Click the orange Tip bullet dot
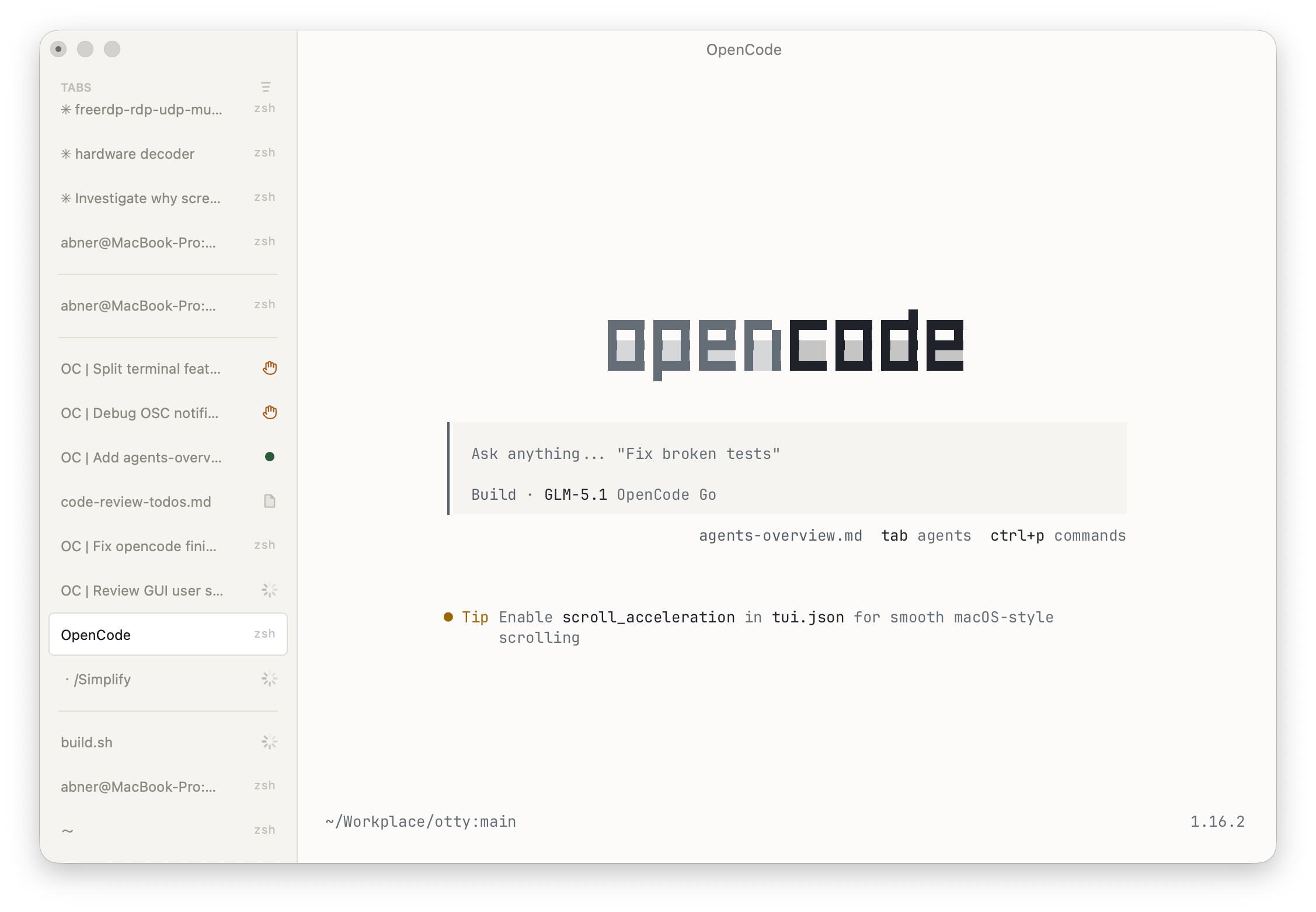The height and width of the screenshot is (912, 1316). tap(448, 617)
